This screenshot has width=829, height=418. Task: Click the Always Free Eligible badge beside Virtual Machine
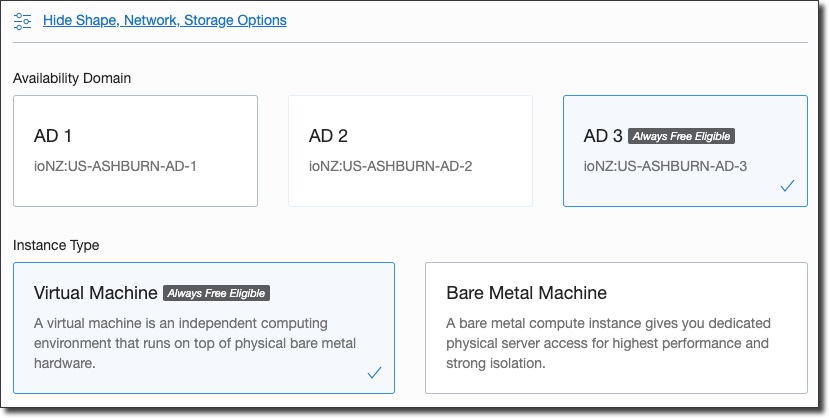216,293
